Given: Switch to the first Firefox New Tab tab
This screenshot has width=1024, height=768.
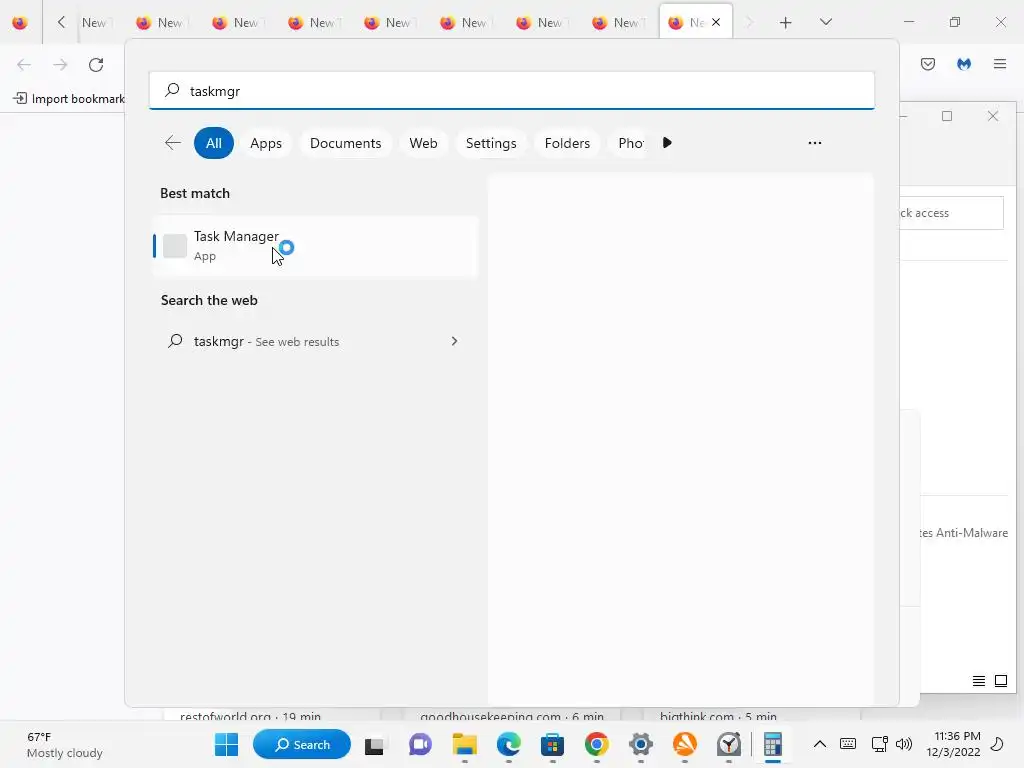Looking at the screenshot, I should (x=97, y=23).
